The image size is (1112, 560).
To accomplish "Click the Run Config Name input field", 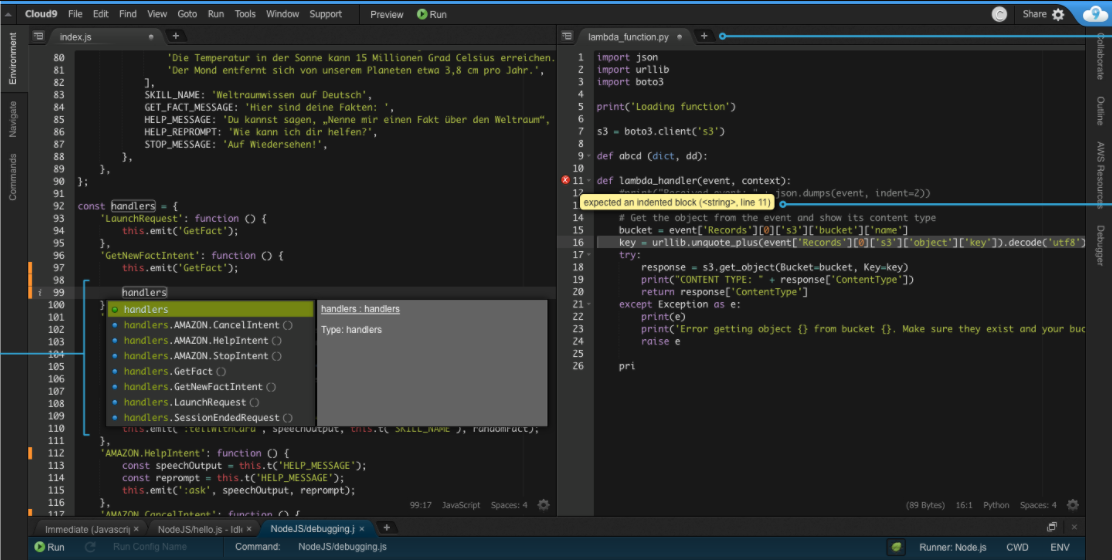I will click(x=150, y=547).
